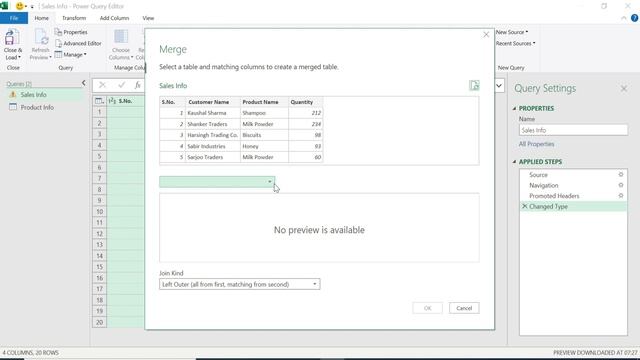
Task: Open the second table selection dropdown
Action: (217, 182)
